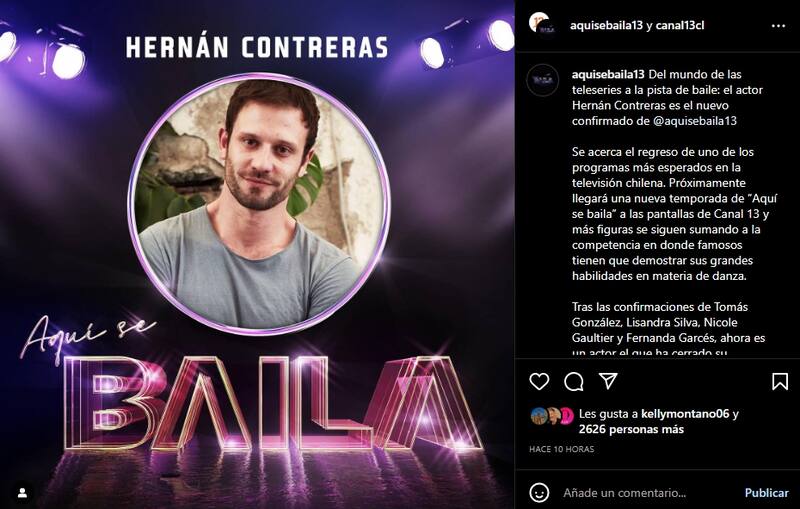The height and width of the screenshot is (509, 800).
Task: Open the aquisebaila13 avatar beside the caption
Action: click(x=542, y=81)
